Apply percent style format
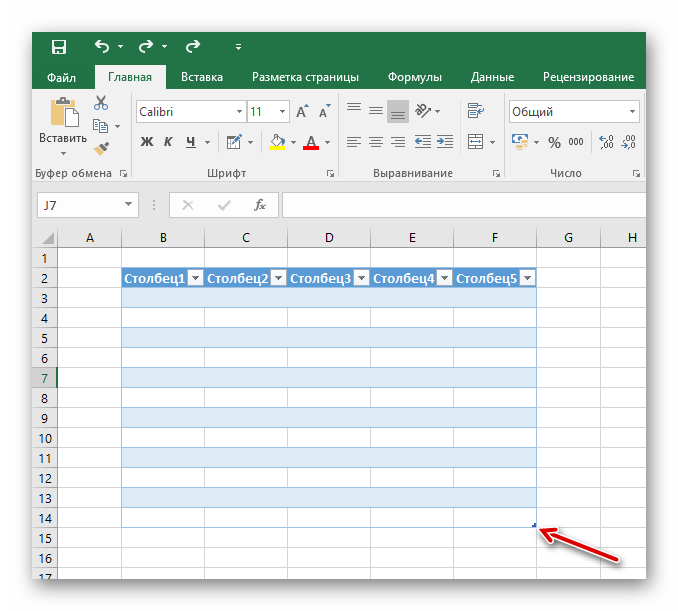 pyautogui.click(x=554, y=142)
